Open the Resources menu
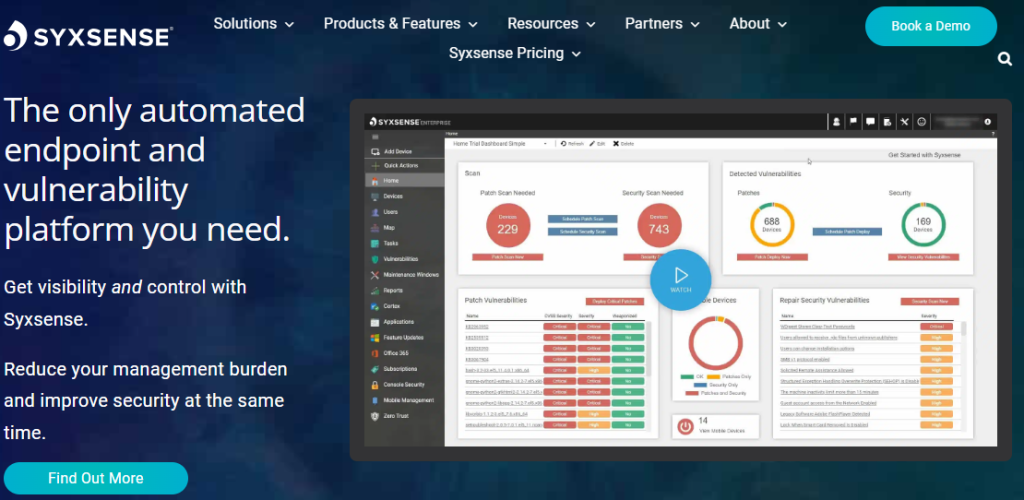The width and height of the screenshot is (1024, 500). click(551, 23)
